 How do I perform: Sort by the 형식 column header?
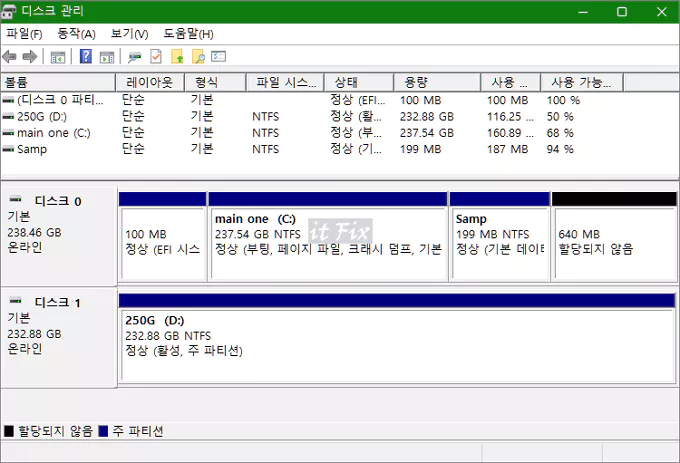(215, 82)
